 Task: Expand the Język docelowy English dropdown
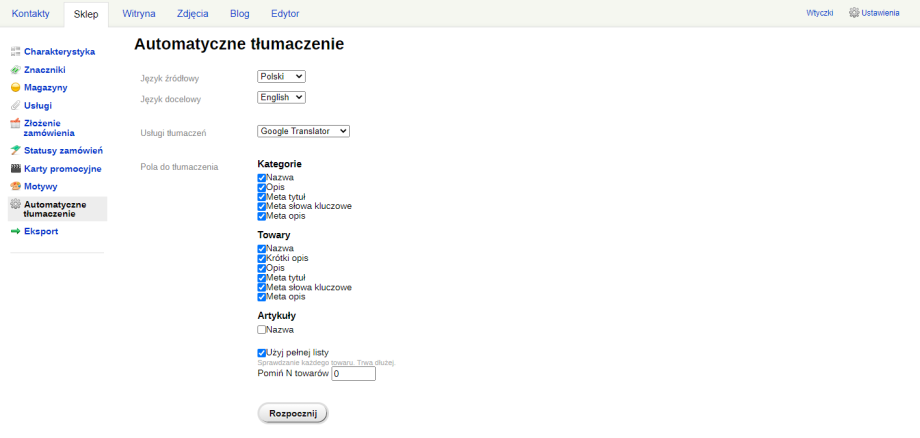point(282,97)
